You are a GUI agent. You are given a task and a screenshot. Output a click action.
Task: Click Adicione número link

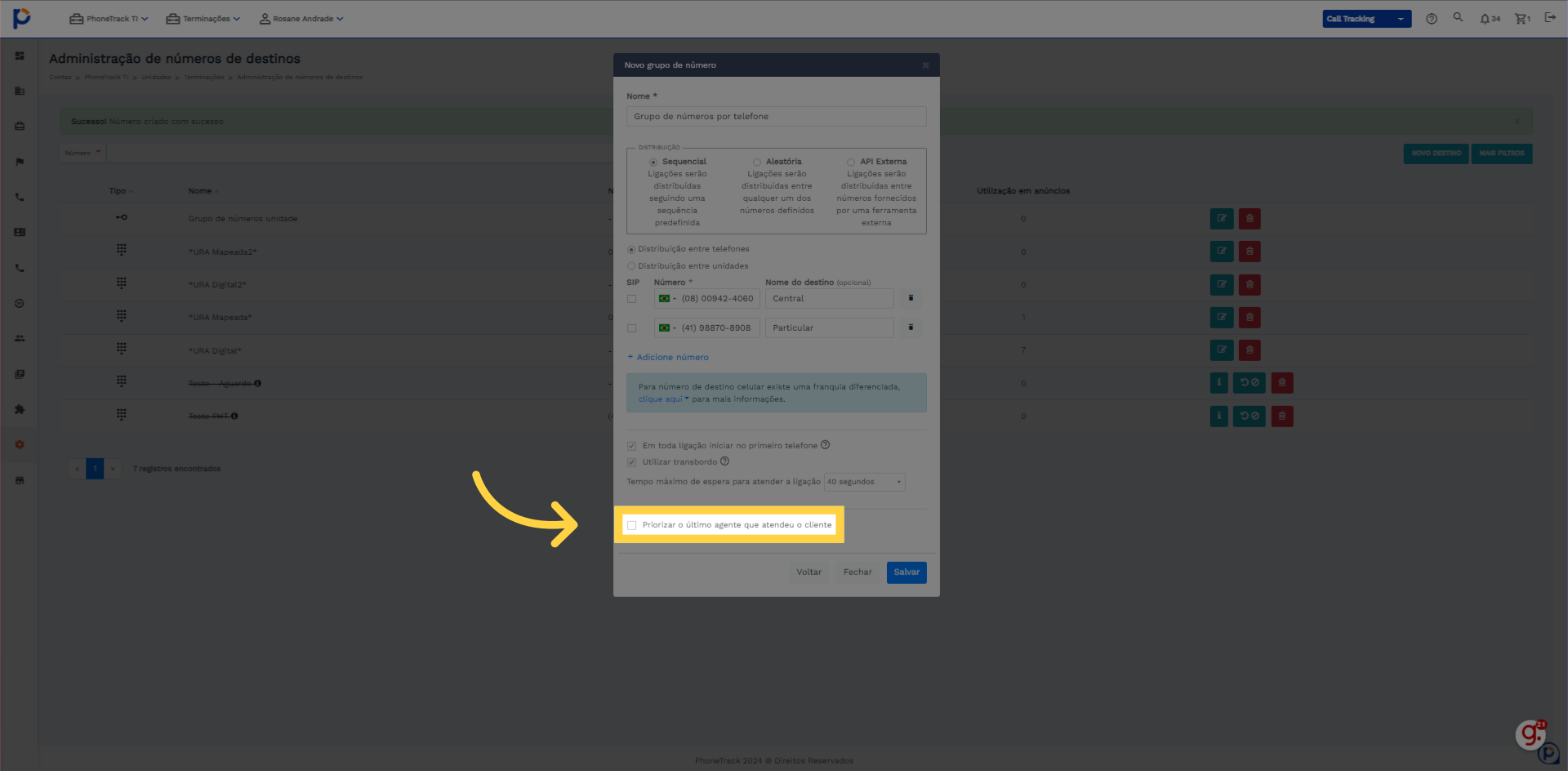668,357
